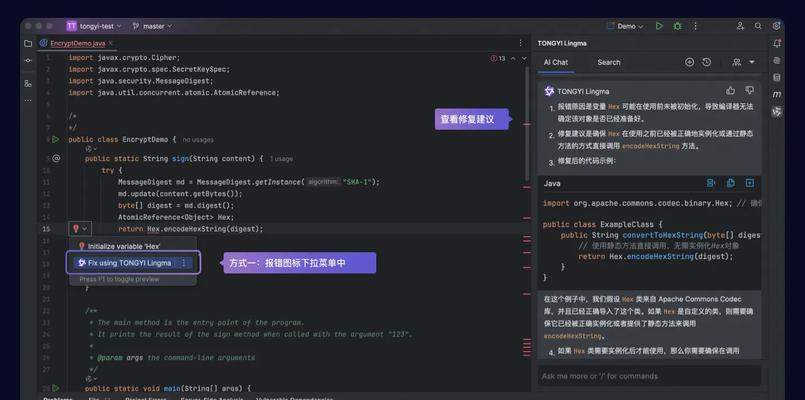Open tongyi-test project dropdown
This screenshot has height=400, width=805.
[x=94, y=26]
